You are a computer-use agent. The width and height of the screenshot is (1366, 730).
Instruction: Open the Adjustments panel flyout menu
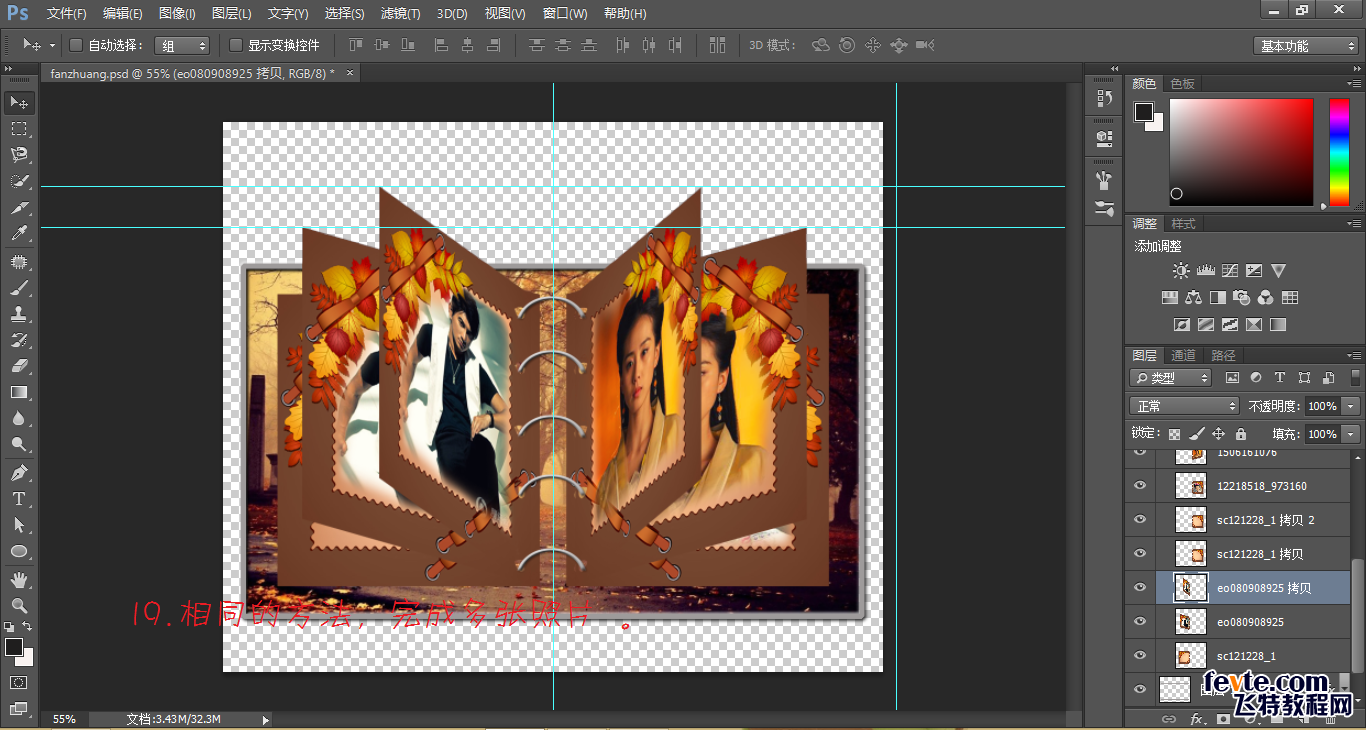point(1354,224)
